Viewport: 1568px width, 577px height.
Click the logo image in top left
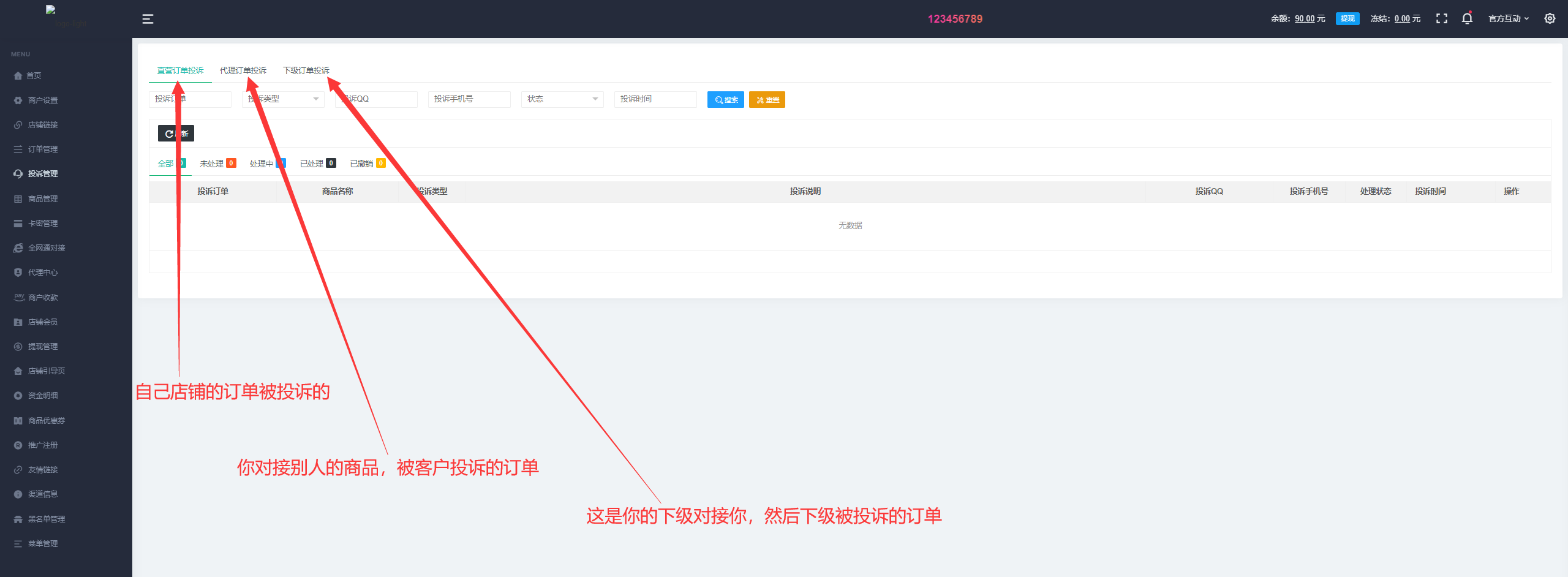point(66,17)
